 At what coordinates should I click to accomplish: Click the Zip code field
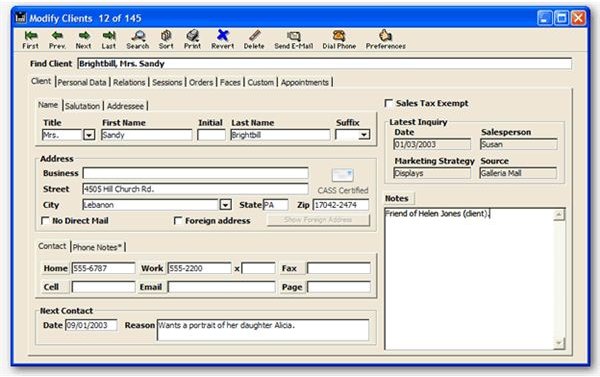click(x=341, y=205)
